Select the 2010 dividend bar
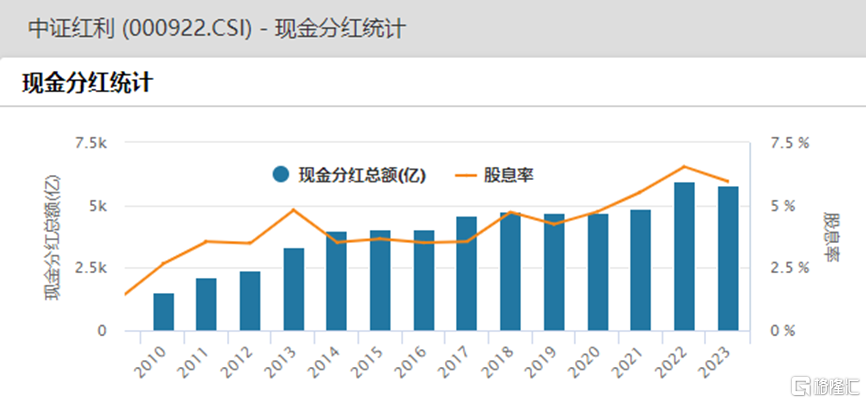 tap(163, 312)
